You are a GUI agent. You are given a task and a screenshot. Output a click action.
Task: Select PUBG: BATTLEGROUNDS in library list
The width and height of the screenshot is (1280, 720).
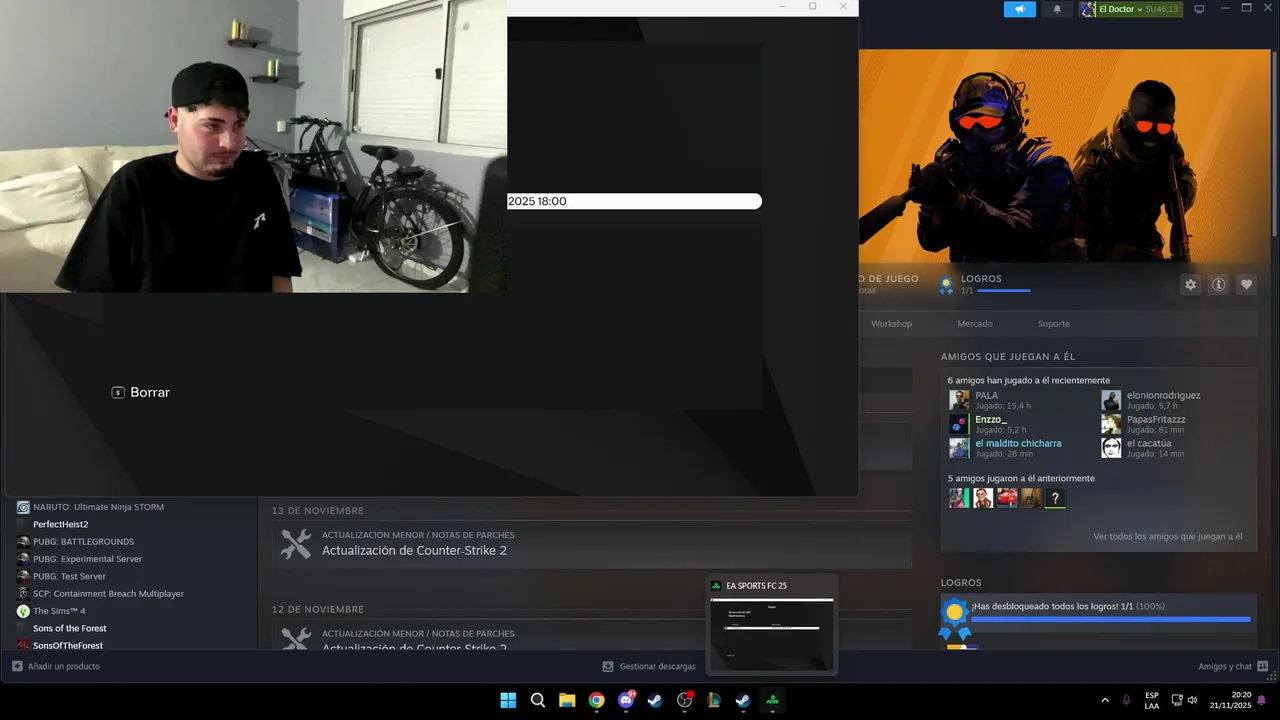pos(83,542)
